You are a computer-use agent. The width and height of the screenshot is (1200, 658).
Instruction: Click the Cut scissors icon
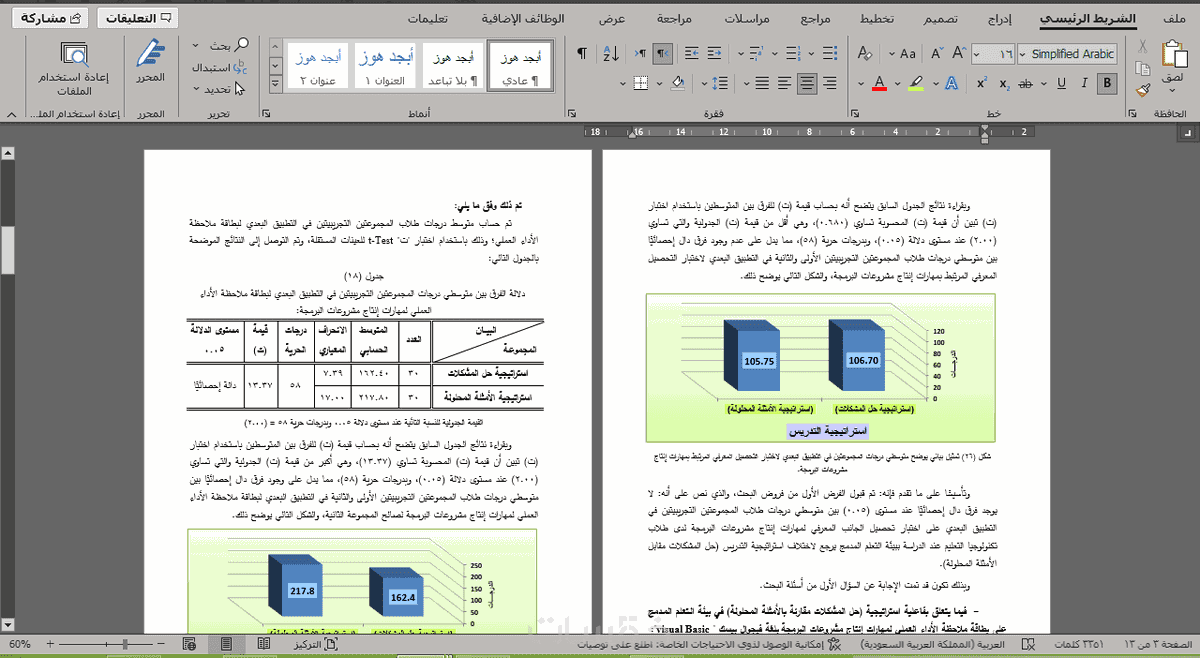pos(1142,46)
